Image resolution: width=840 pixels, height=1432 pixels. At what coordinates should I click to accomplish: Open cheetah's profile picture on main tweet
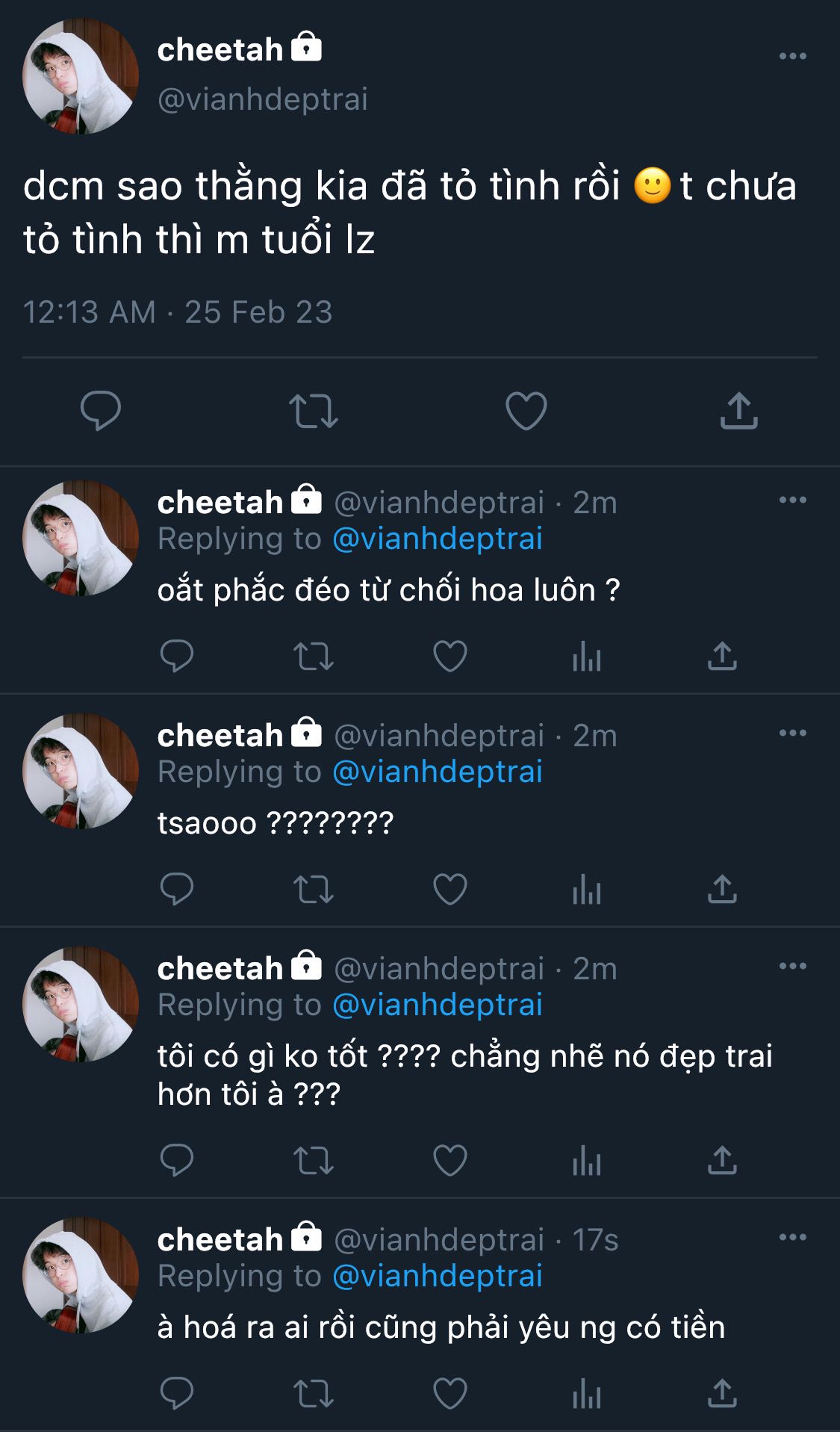(x=81, y=76)
